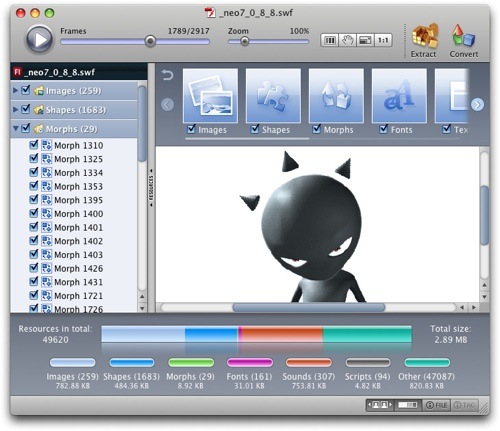
Task: Open the Fonts category thumbnail
Action: pyautogui.click(x=399, y=96)
